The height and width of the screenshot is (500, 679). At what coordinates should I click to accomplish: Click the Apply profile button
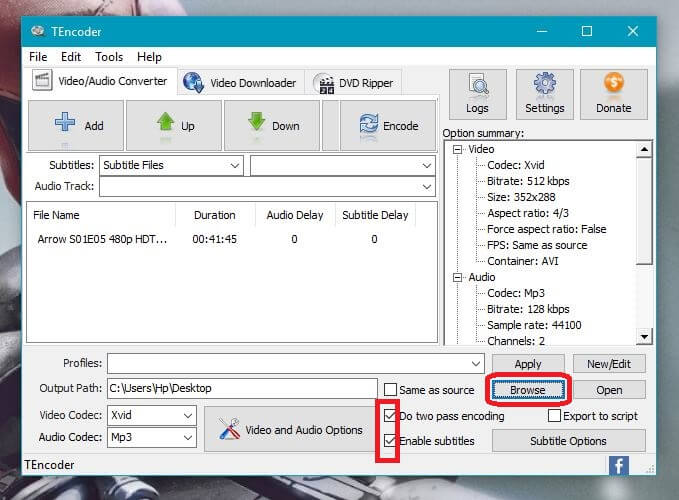coord(528,364)
